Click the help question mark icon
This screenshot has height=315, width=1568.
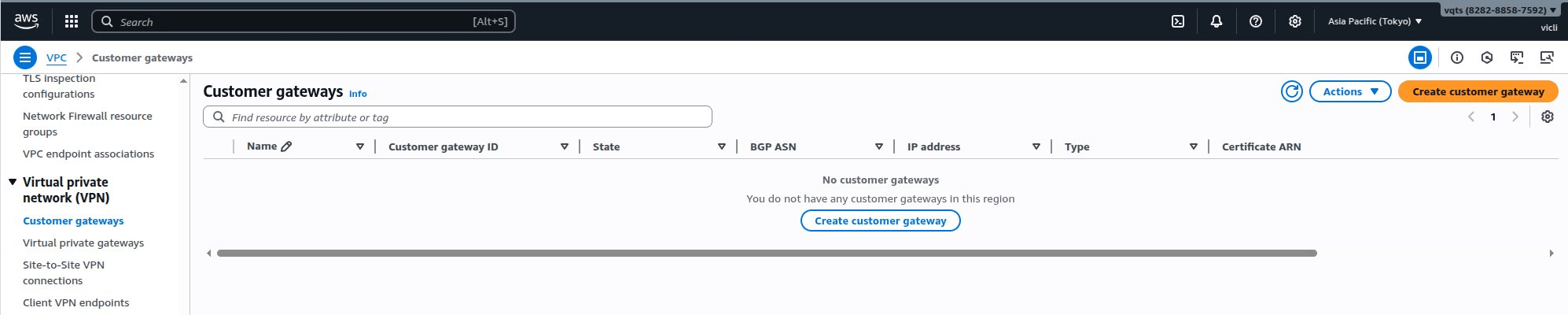point(1256,21)
